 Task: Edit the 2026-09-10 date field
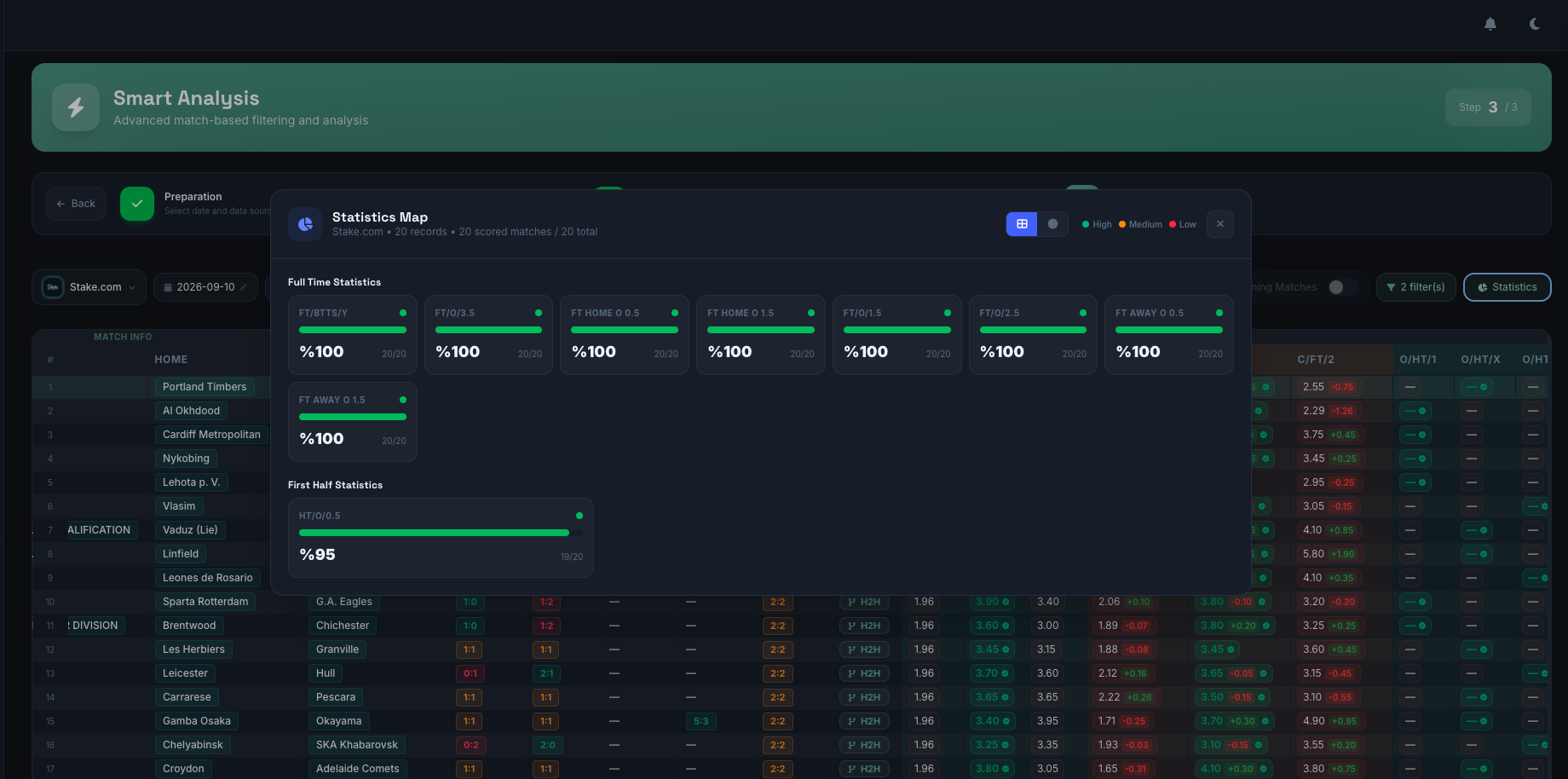[x=205, y=287]
